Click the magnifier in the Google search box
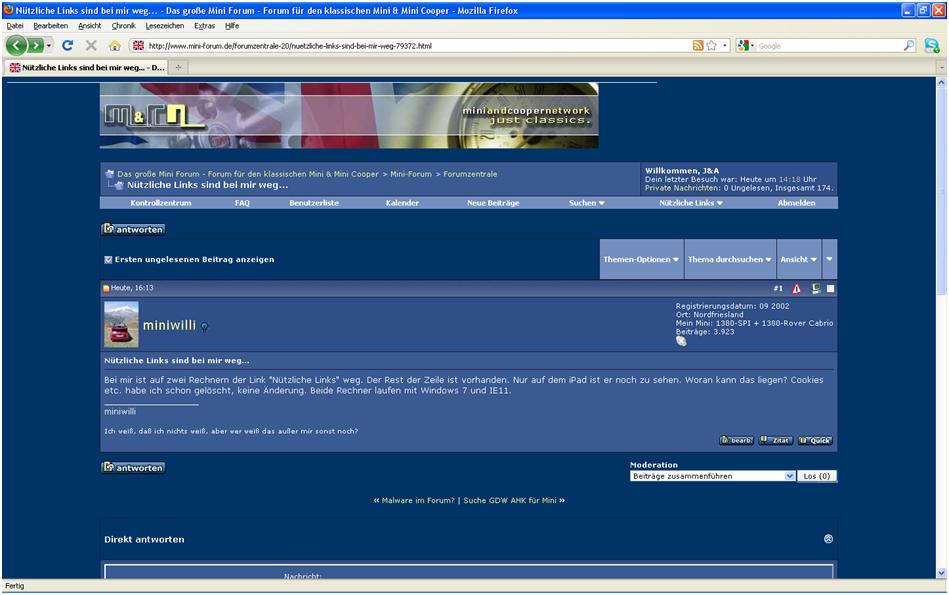The width and height of the screenshot is (949, 595). 909,45
